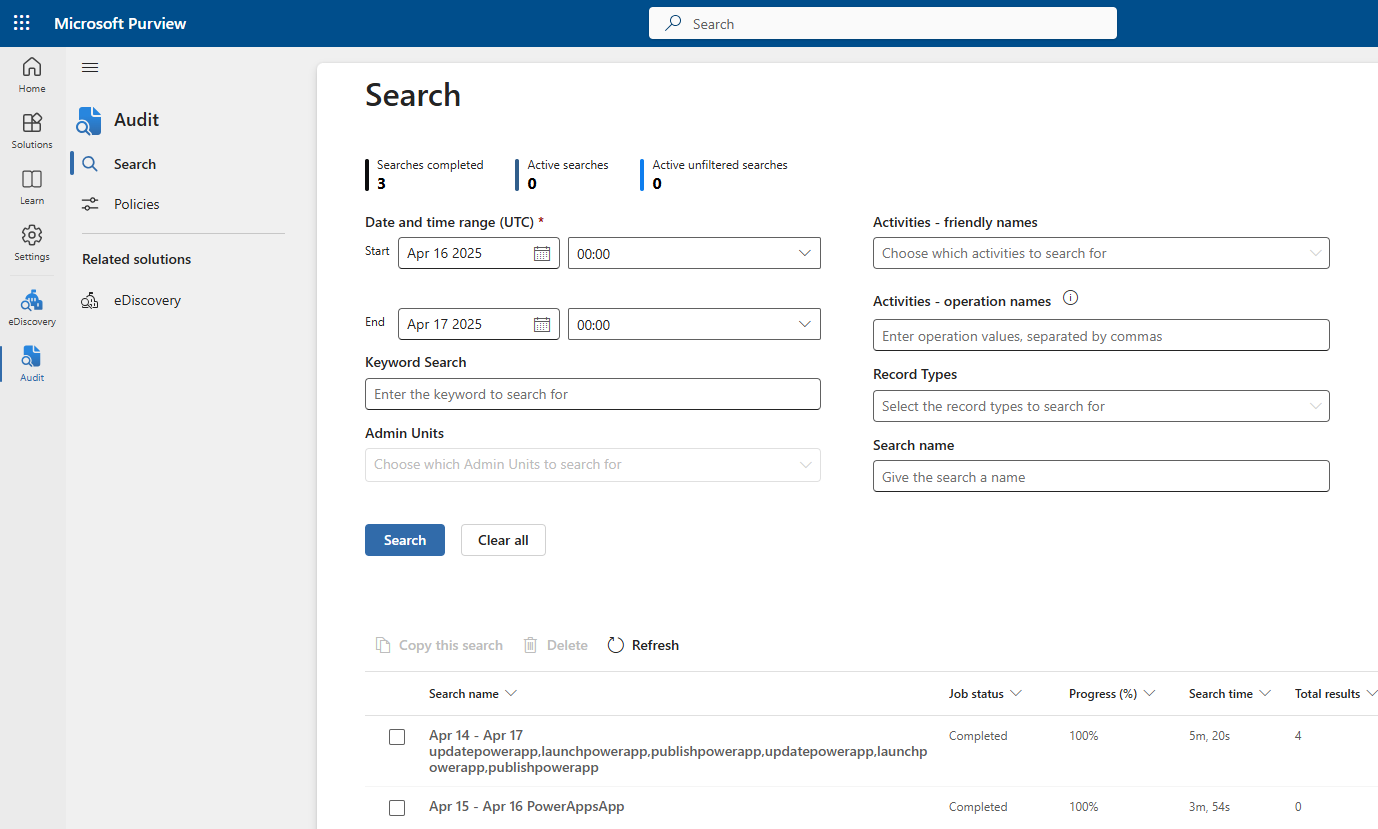This screenshot has height=829, width=1378.
Task: Open Policies in the Audit menu
Action: tap(136, 204)
